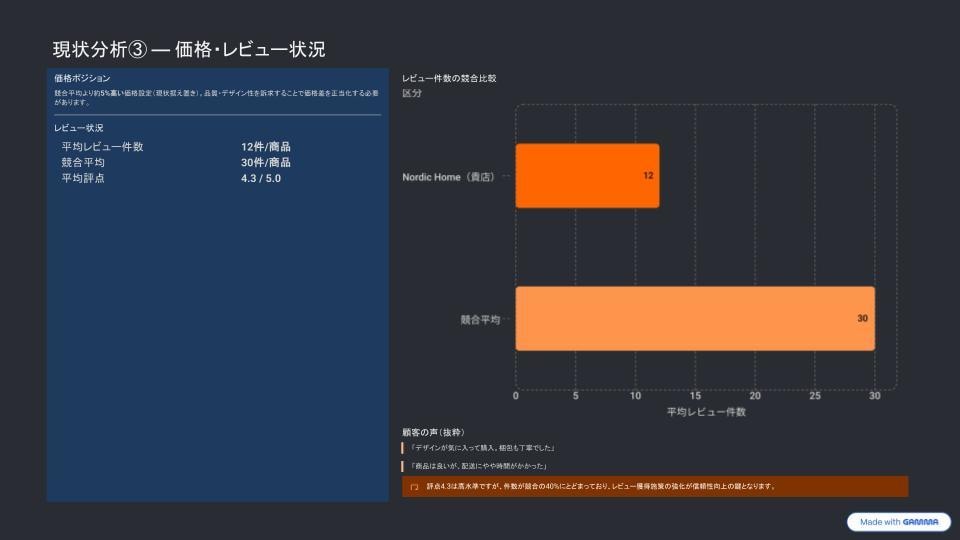Click the 区分 axis label
This screenshot has height=540, width=960.
[x=411, y=93]
